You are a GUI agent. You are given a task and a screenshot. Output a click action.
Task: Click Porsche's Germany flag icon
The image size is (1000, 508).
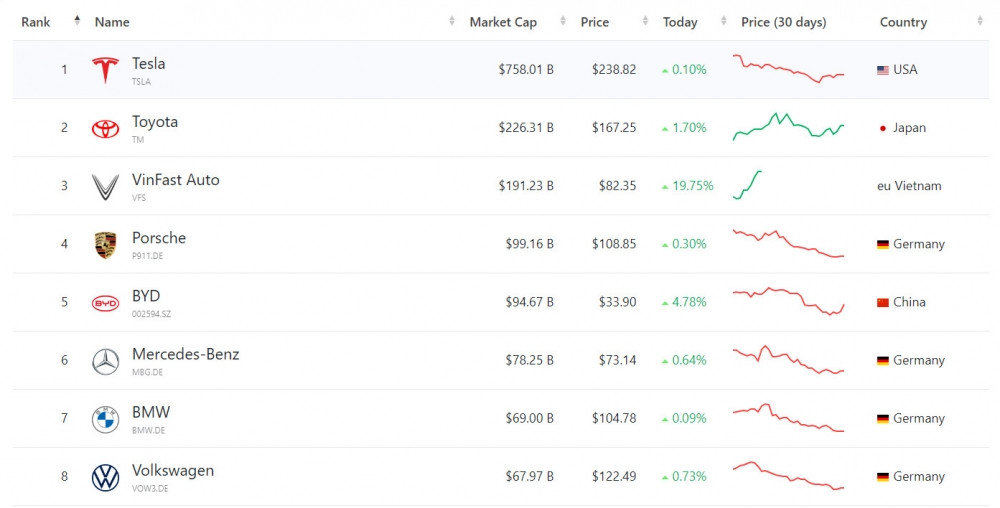(x=883, y=244)
